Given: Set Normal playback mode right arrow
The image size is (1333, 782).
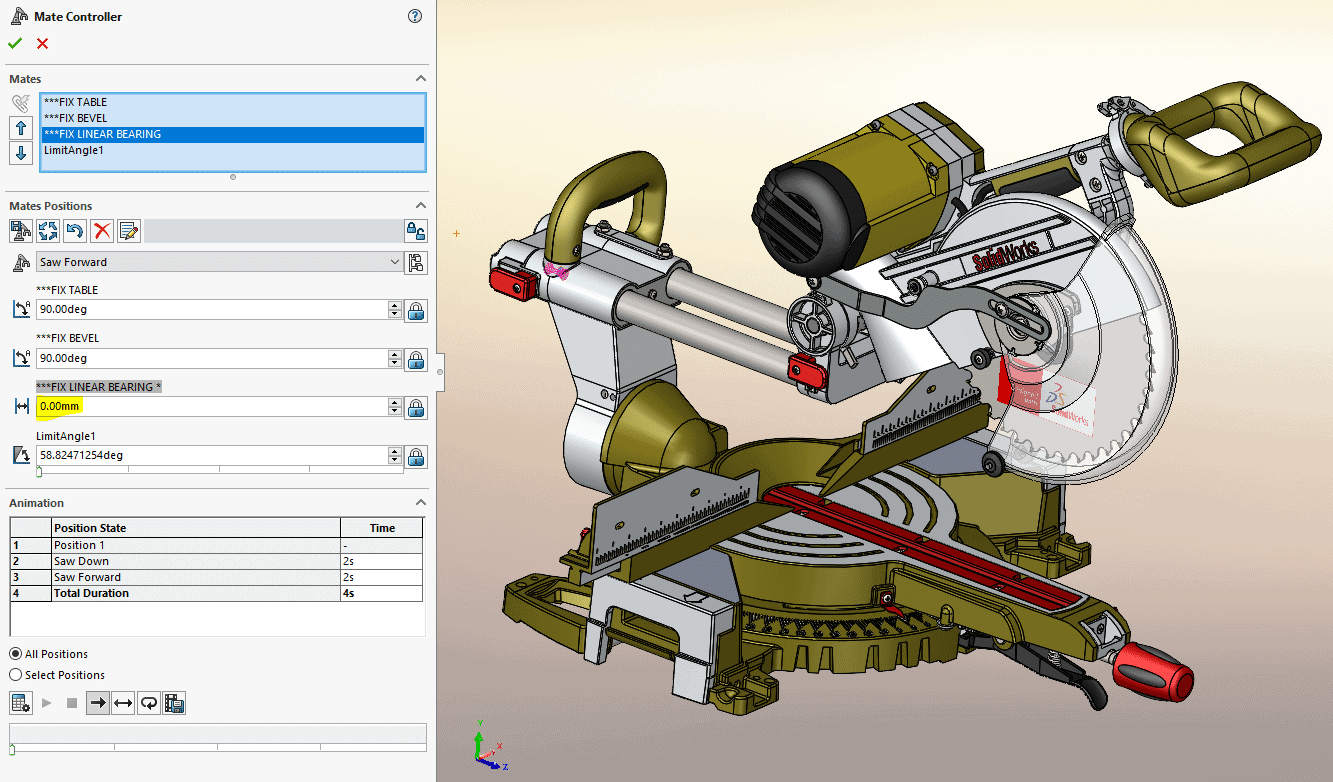Looking at the screenshot, I should 98,703.
